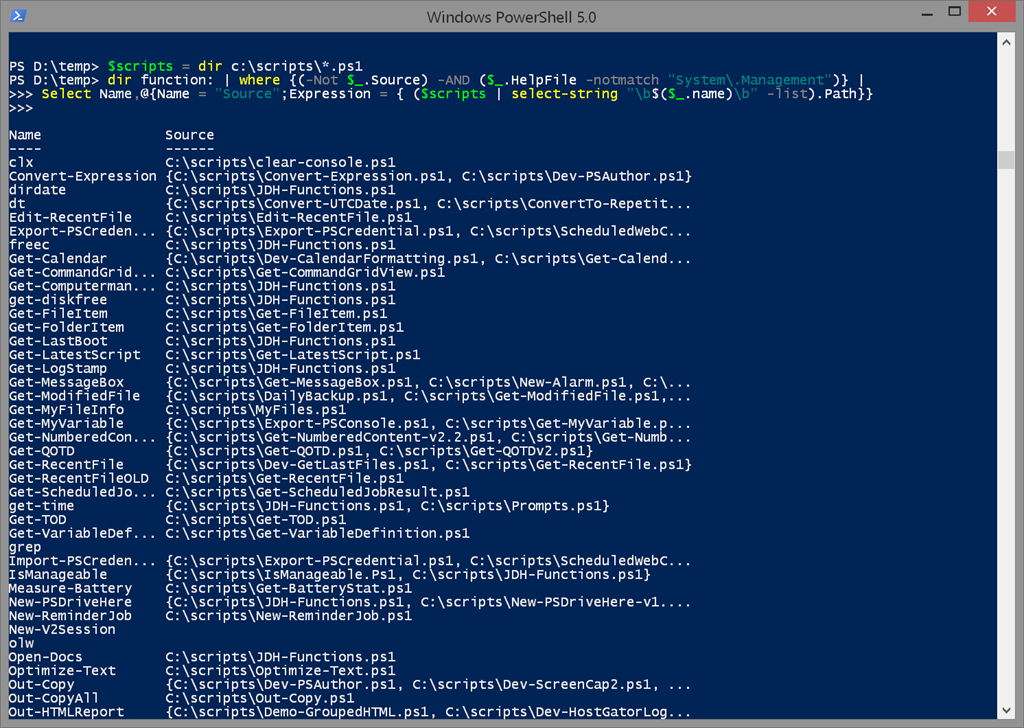Click the Import-PSCreden... function name
Image resolution: width=1024 pixels, height=728 pixels.
click(x=83, y=561)
